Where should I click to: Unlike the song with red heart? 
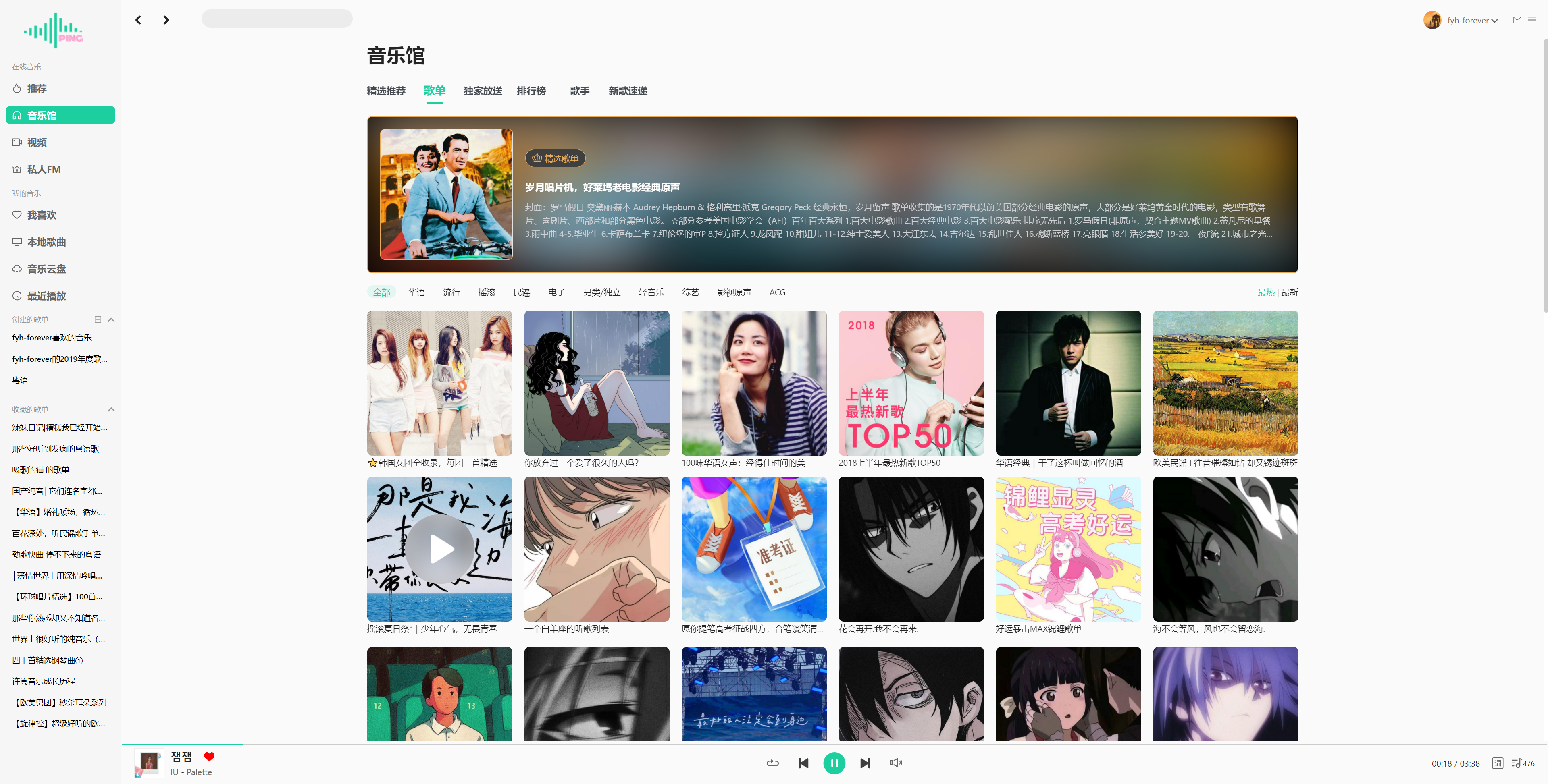pos(209,756)
